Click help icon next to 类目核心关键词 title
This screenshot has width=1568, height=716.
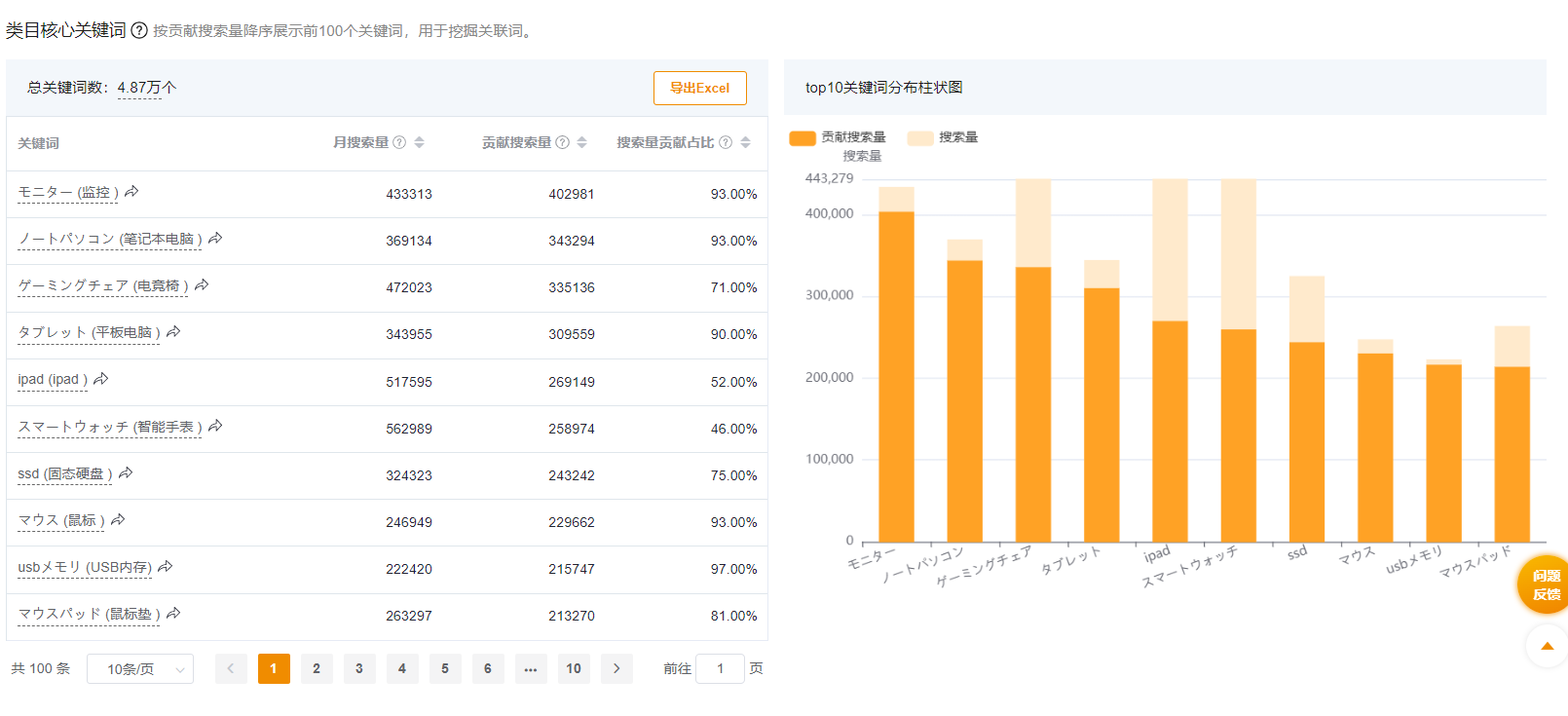click(139, 30)
